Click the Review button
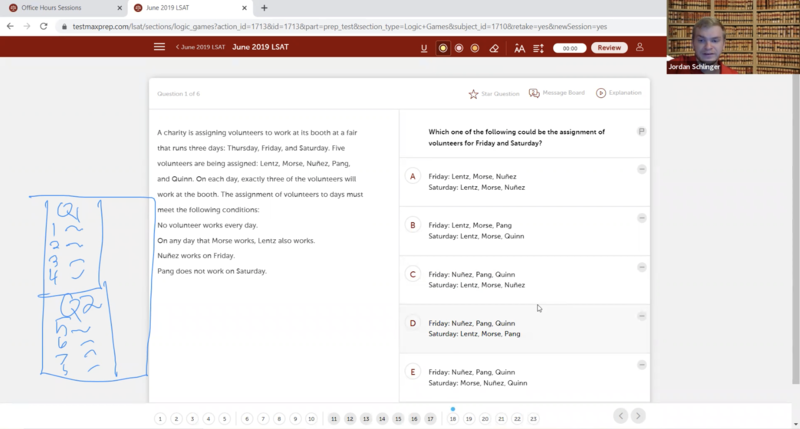The height and width of the screenshot is (429, 800). [x=608, y=48]
